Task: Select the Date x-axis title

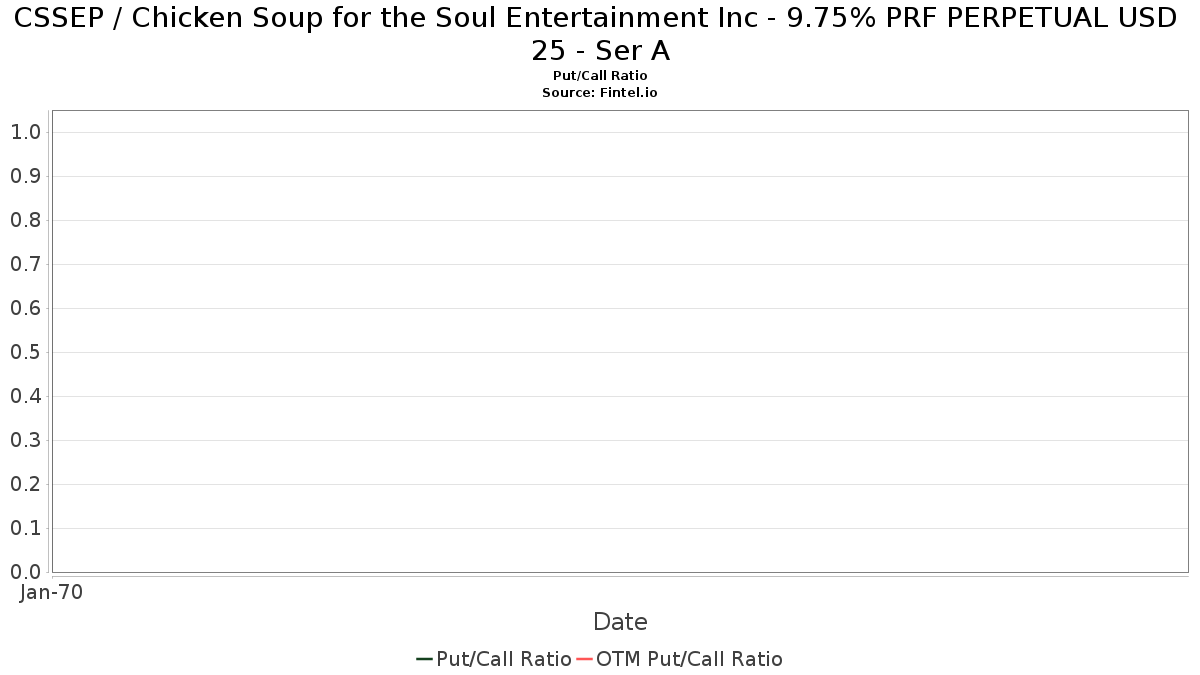Action: [620, 622]
